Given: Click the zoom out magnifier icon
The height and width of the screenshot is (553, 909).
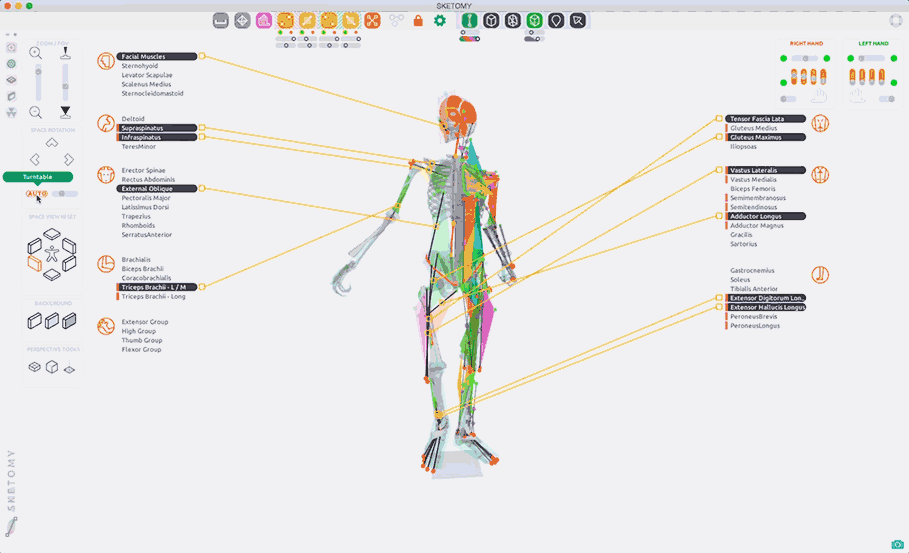Looking at the screenshot, I should [36, 112].
